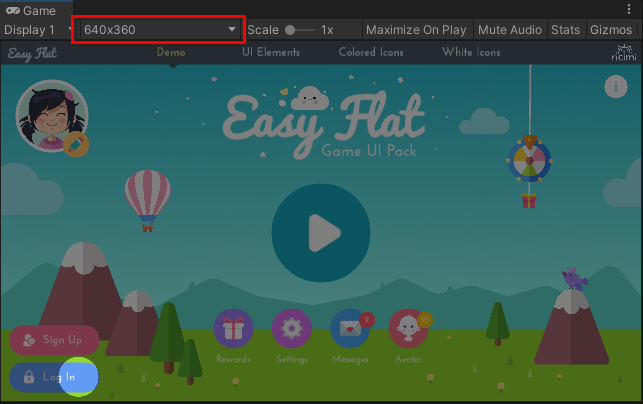Toggle Maximize On Play
Image resolution: width=643 pixels, height=404 pixels.
(416, 30)
